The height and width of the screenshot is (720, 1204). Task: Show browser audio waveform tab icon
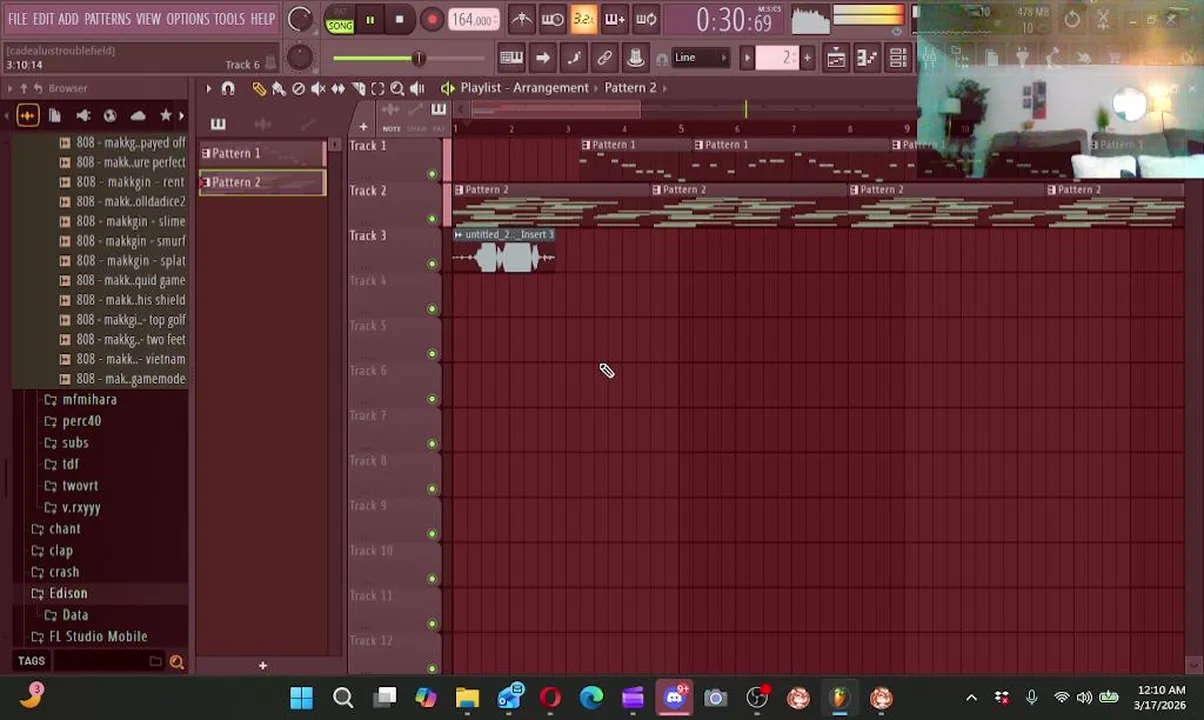[x=27, y=116]
